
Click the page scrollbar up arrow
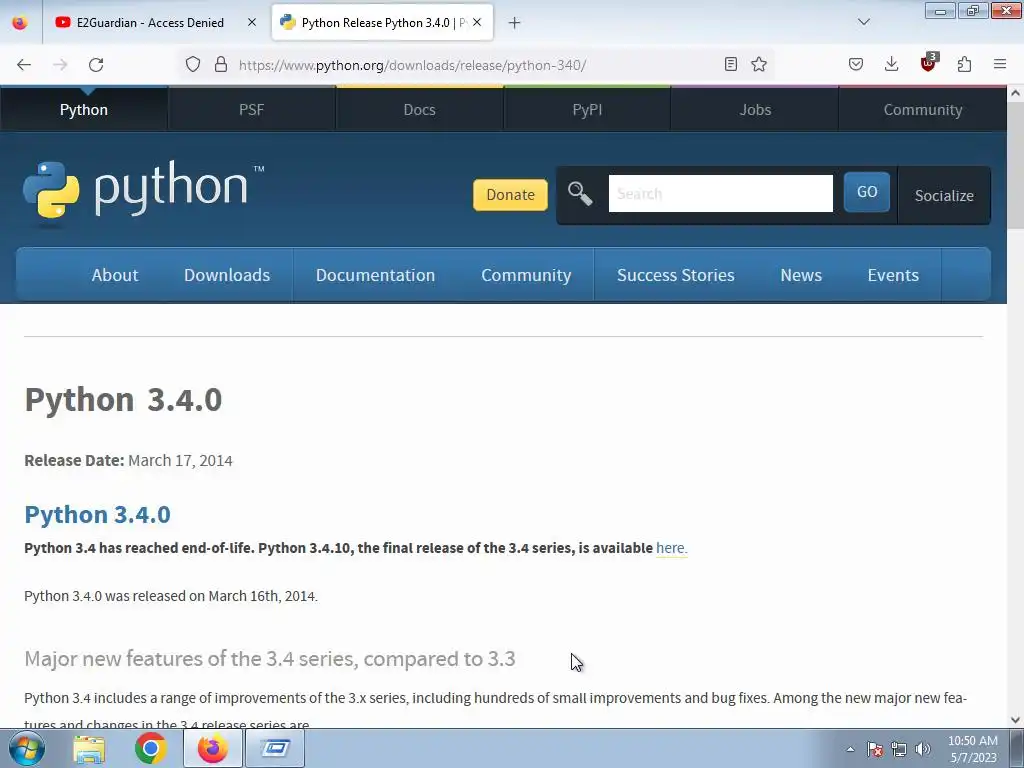pos(1015,93)
